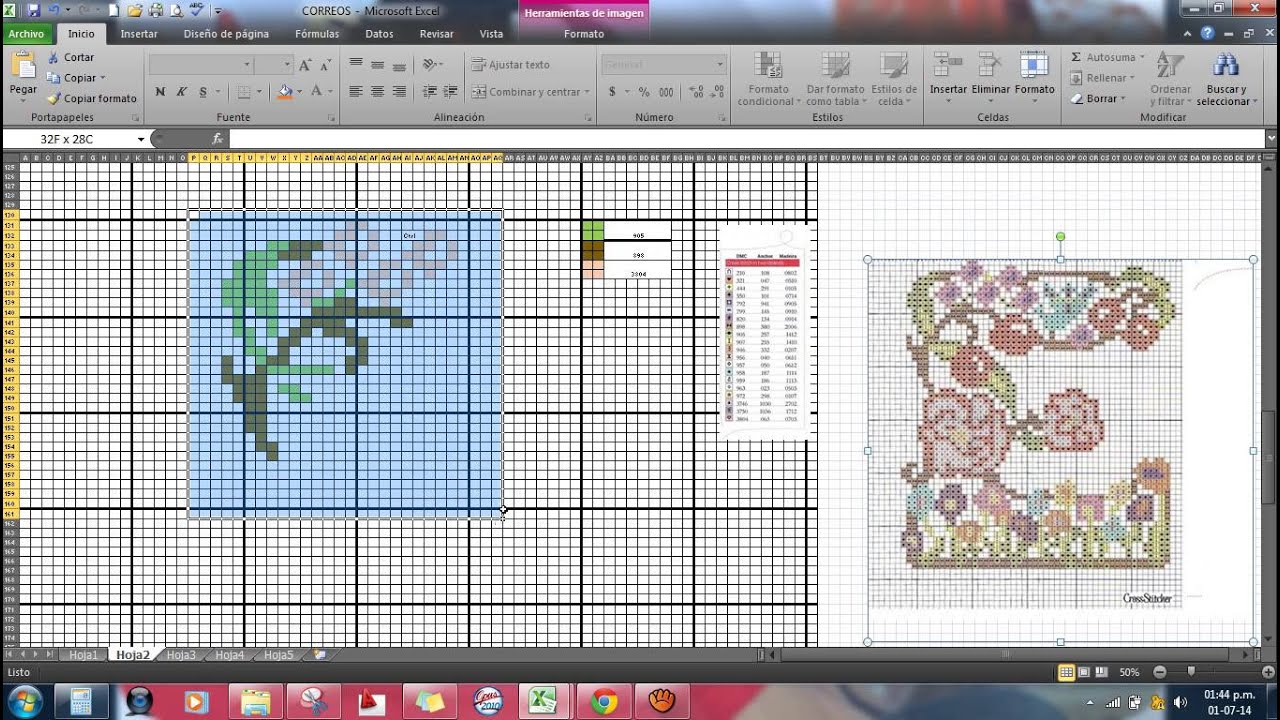This screenshot has height=720, width=1280.
Task: Toggle italic K formatting
Action: (x=181, y=92)
